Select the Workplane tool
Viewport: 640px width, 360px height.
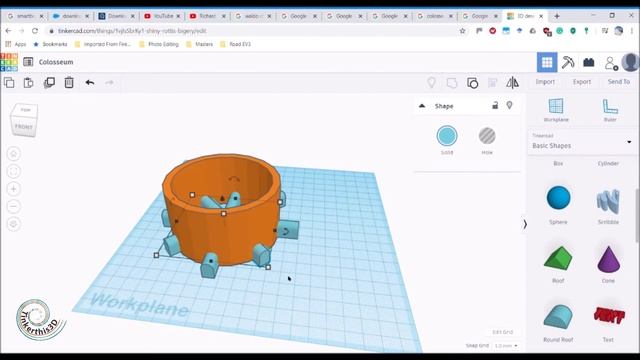coord(556,110)
